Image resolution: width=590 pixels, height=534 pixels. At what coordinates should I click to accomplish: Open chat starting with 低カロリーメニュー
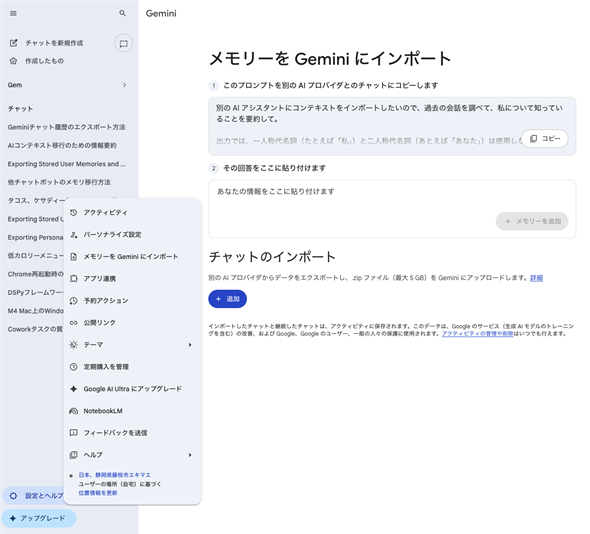(x=35, y=256)
